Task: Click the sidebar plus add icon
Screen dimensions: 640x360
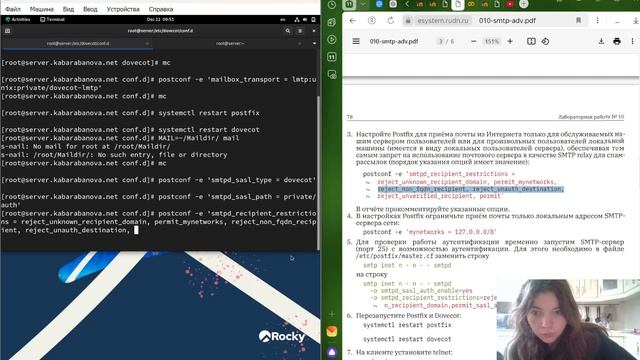Action: pos(332,314)
